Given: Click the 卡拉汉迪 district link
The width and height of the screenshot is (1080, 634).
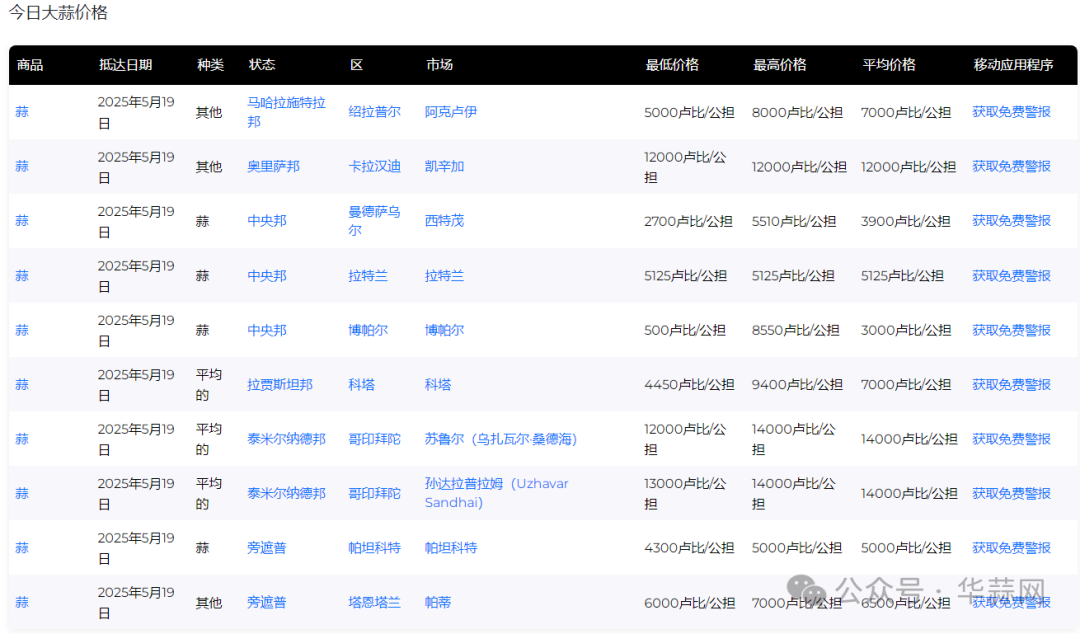Looking at the screenshot, I should (x=374, y=166).
